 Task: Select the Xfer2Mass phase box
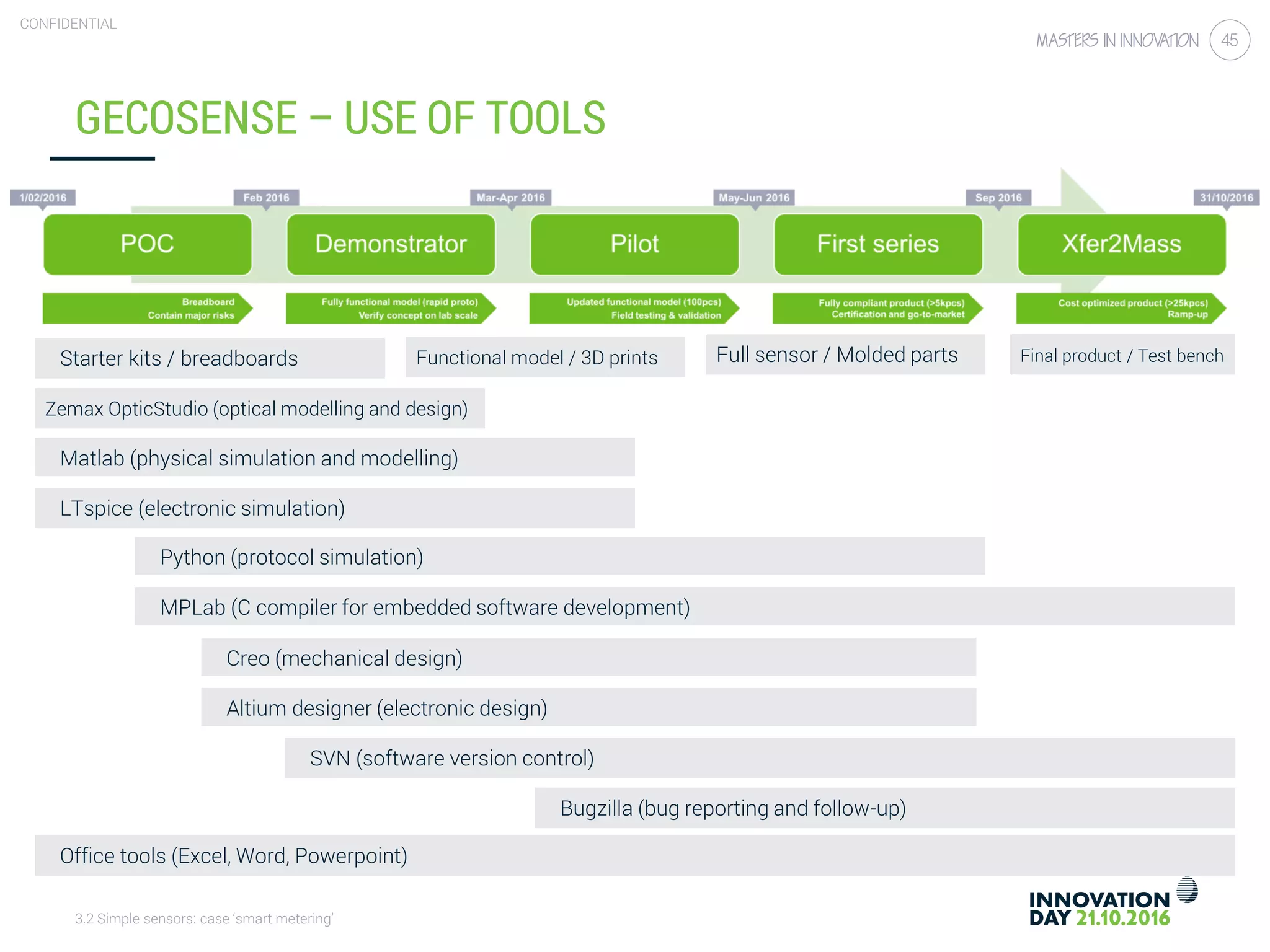tap(1121, 244)
